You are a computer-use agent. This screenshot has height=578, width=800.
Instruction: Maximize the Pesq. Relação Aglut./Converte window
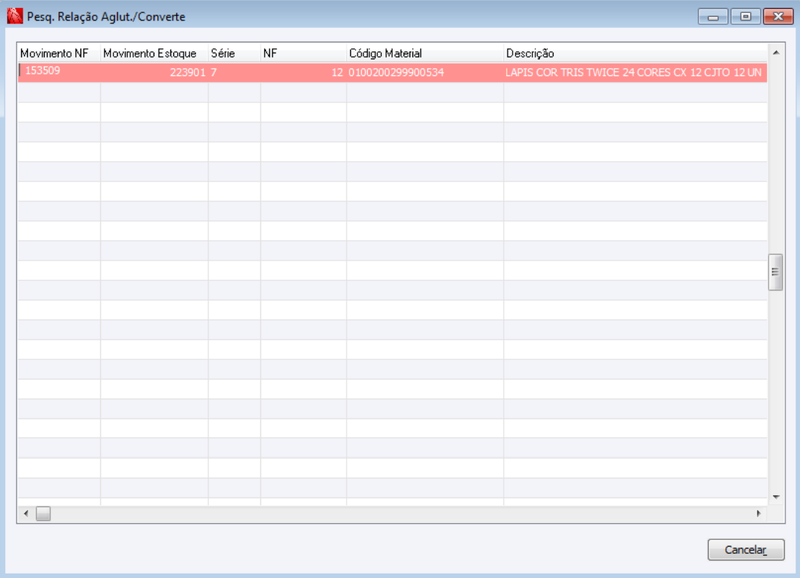745,16
